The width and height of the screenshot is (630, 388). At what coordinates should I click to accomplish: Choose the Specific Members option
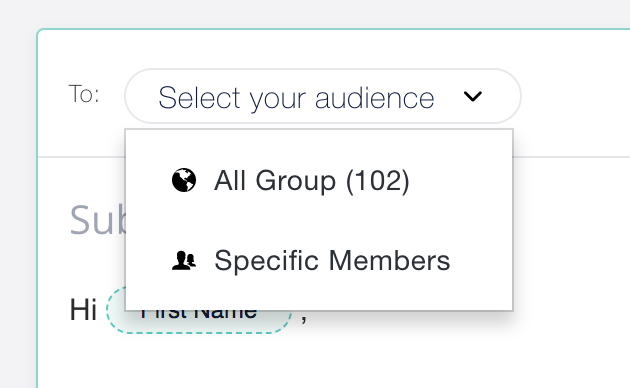click(x=319, y=260)
